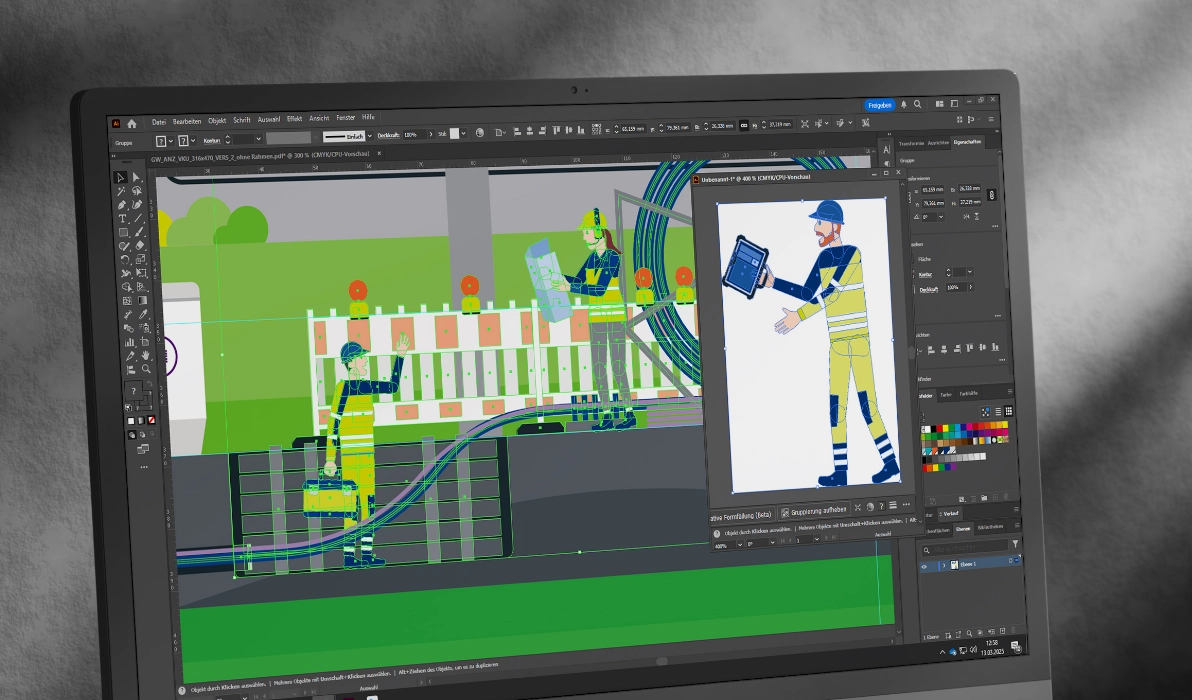Toggle constrain proportions link in control bar
Viewport: 1192px width, 700px height.
(x=743, y=125)
